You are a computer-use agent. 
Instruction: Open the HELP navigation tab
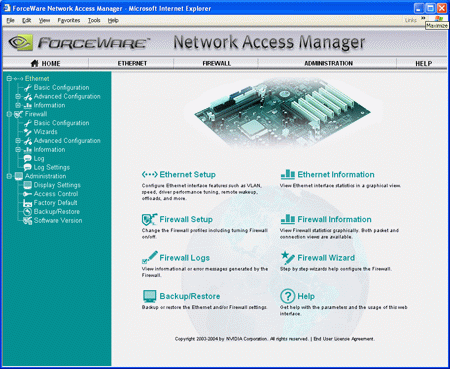point(423,63)
